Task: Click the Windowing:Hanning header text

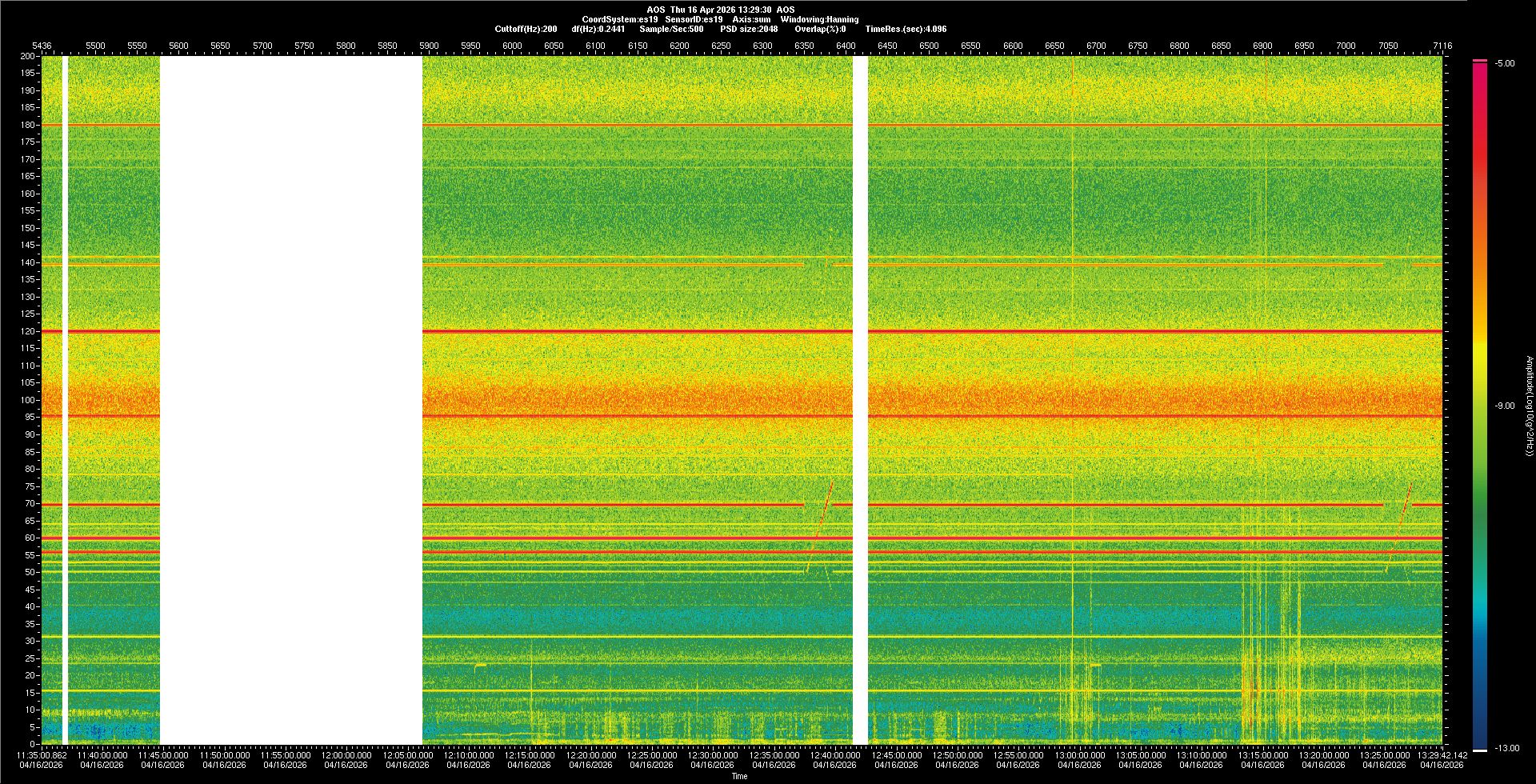Action: point(819,19)
